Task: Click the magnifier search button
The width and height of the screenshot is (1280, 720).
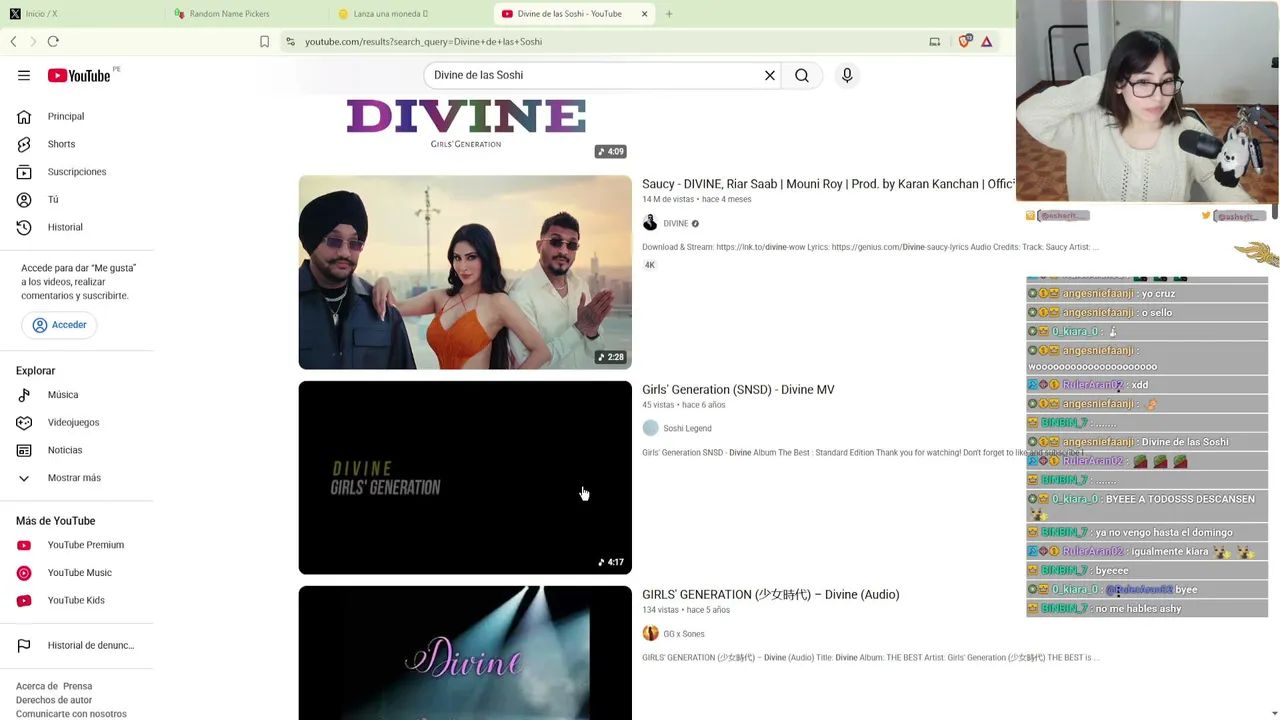Action: coord(802,75)
